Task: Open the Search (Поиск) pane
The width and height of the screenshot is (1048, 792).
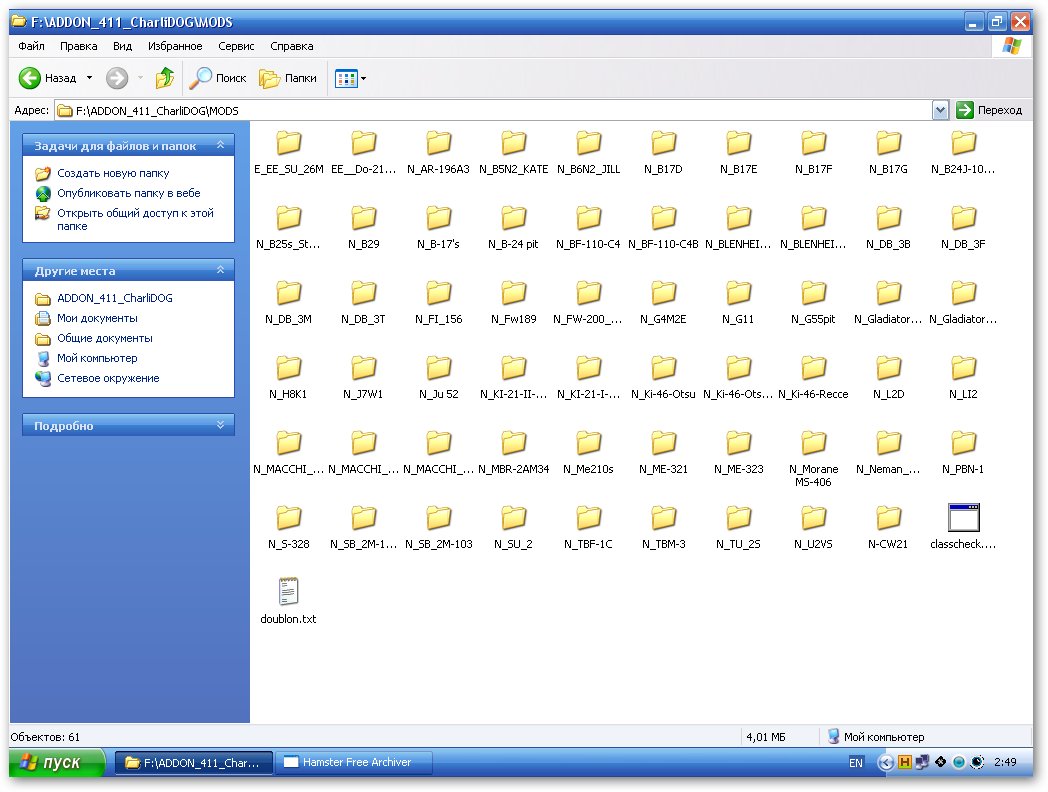Action: (219, 78)
